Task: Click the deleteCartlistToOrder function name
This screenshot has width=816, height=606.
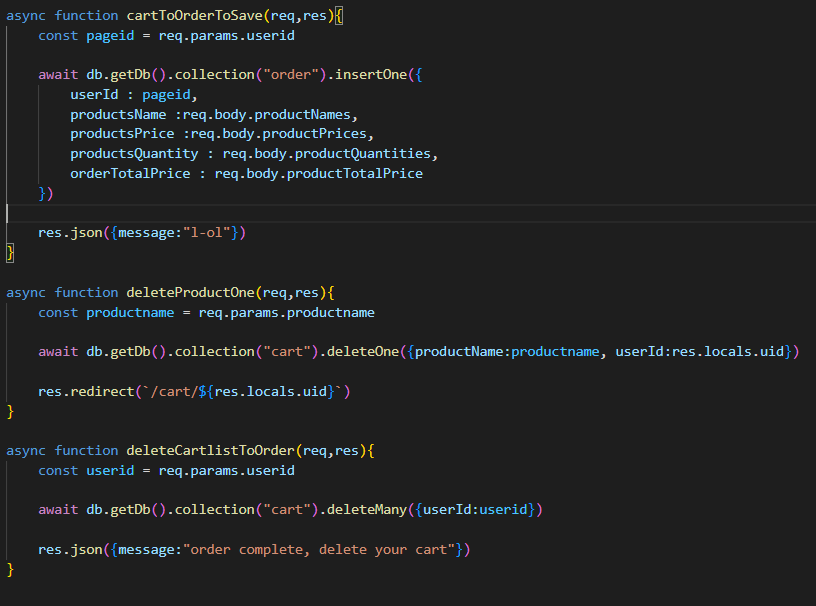Action: tap(211, 451)
